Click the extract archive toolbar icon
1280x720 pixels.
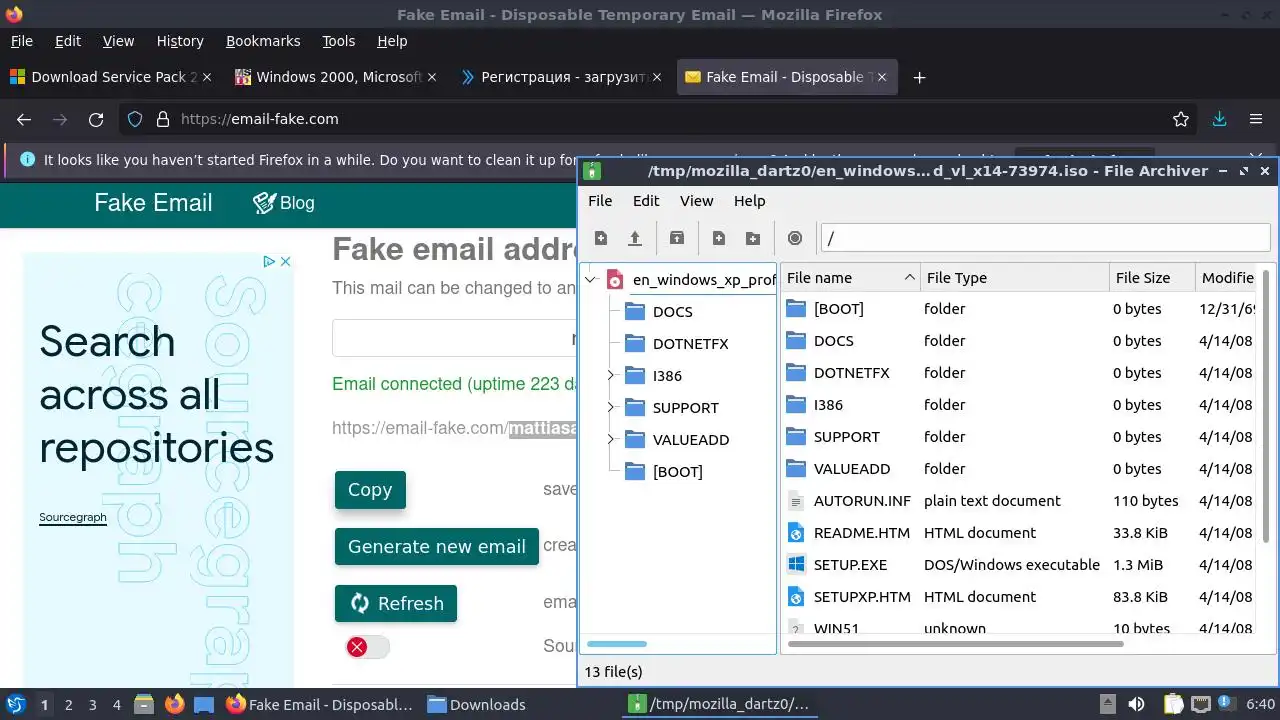(x=677, y=238)
